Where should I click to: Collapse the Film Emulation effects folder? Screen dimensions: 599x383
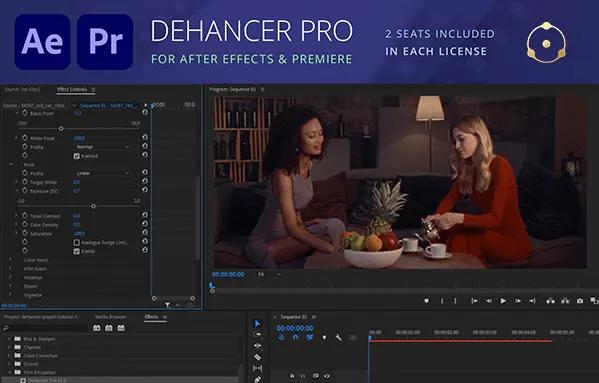click(9, 372)
